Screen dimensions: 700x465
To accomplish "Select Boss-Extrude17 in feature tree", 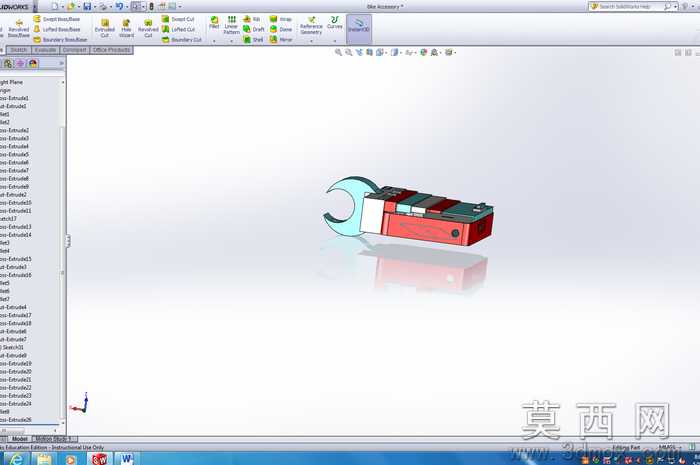I will point(15,315).
